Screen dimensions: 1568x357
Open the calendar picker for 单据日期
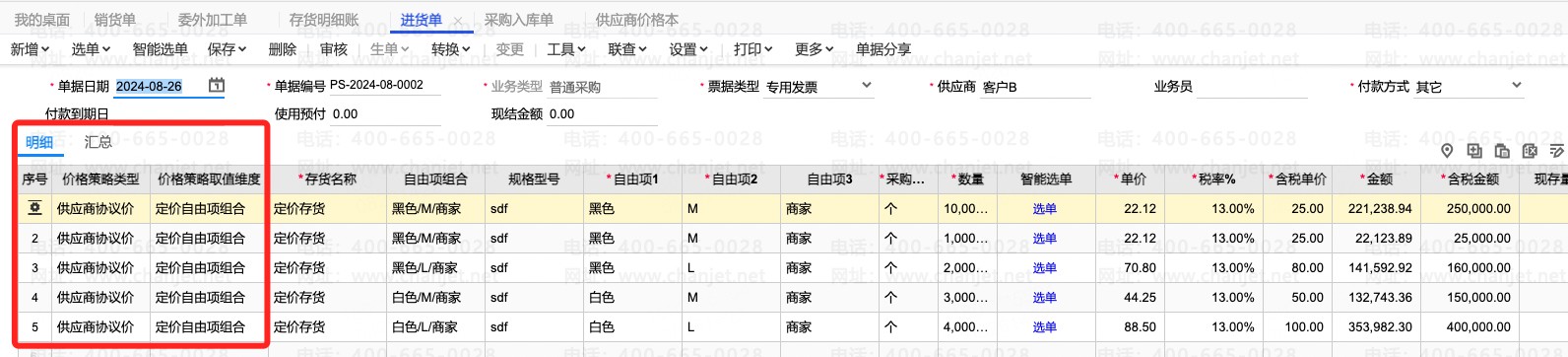(x=217, y=86)
